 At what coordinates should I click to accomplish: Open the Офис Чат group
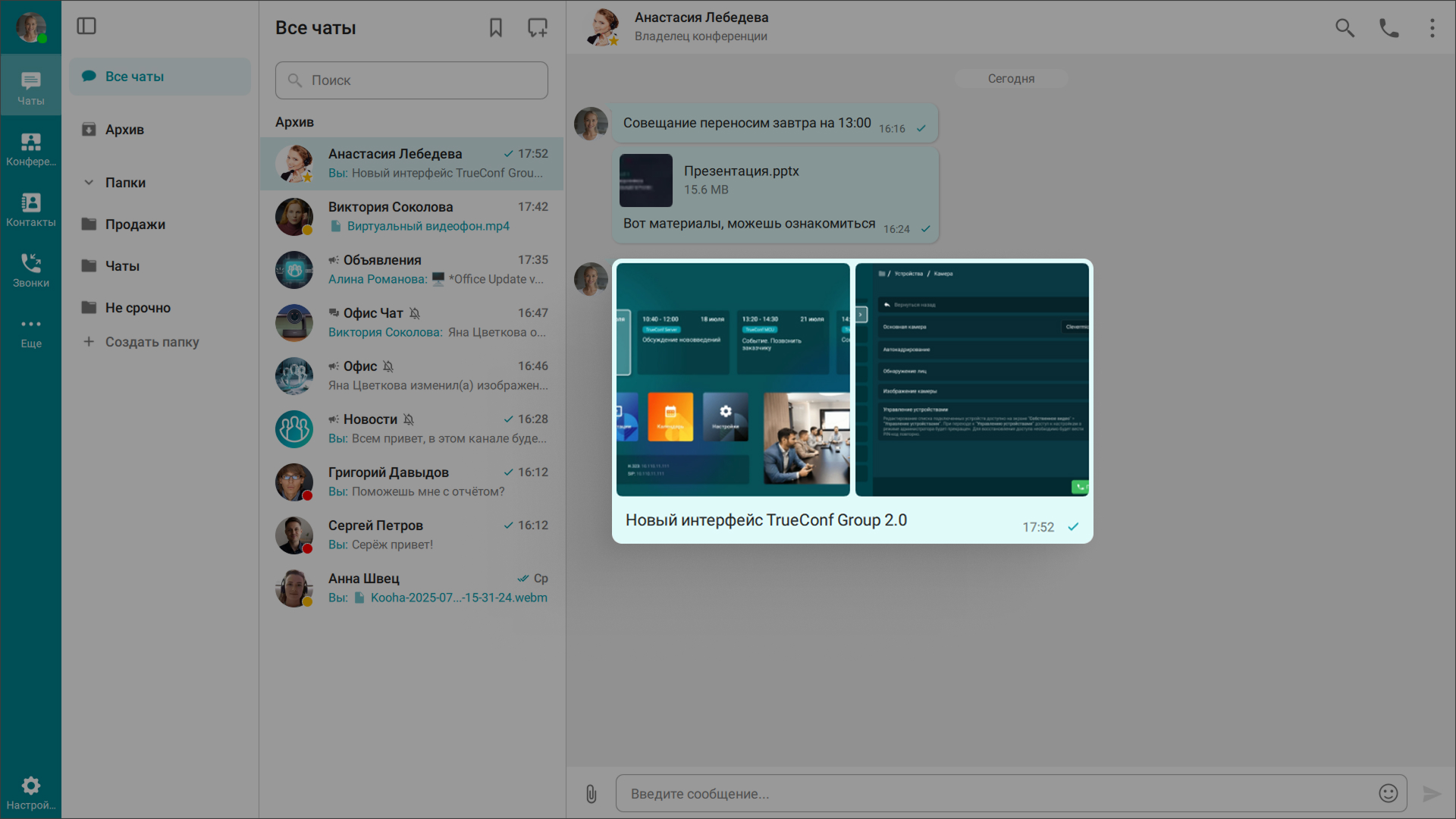tap(412, 323)
